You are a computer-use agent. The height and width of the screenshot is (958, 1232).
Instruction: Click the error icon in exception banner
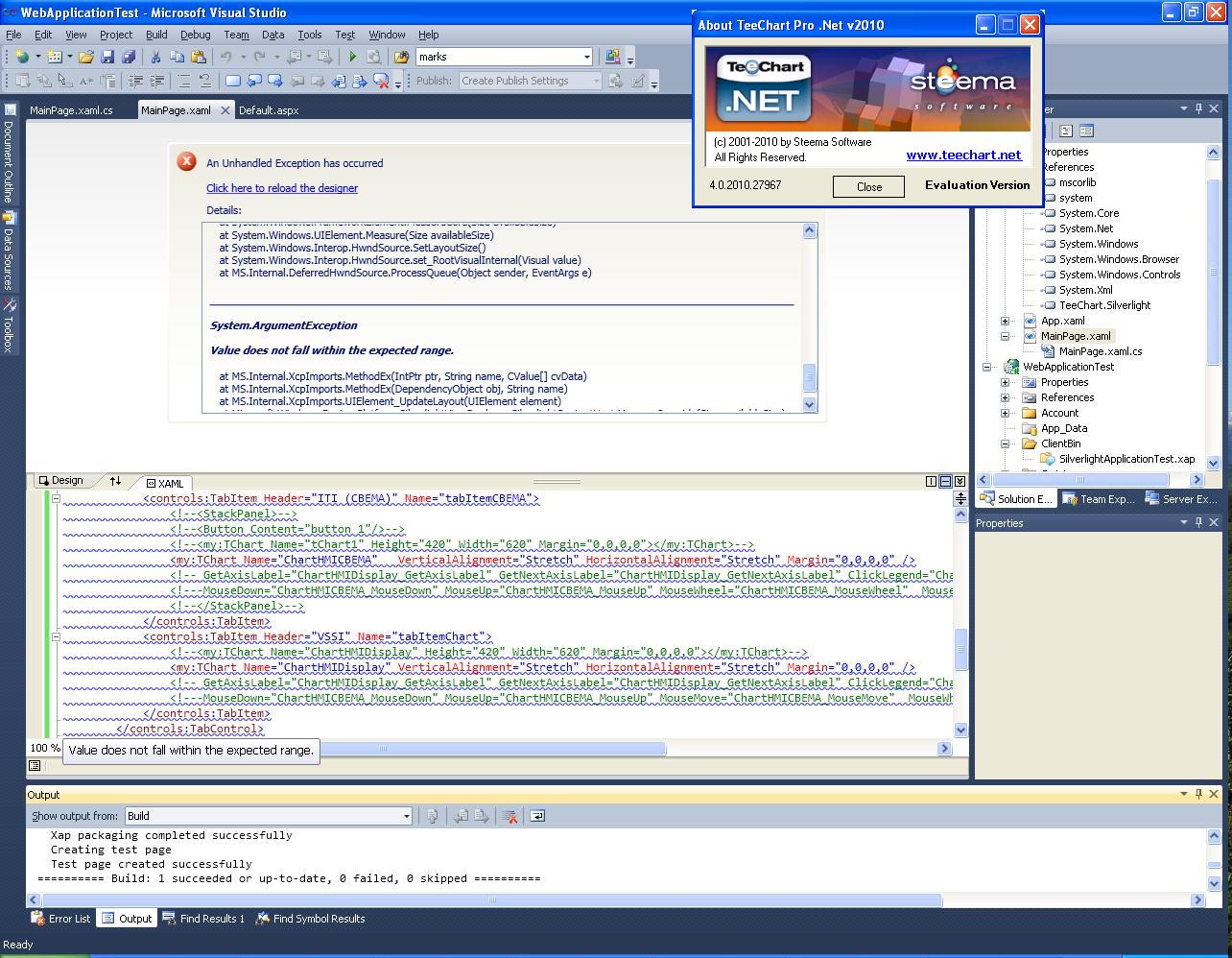tap(187, 161)
